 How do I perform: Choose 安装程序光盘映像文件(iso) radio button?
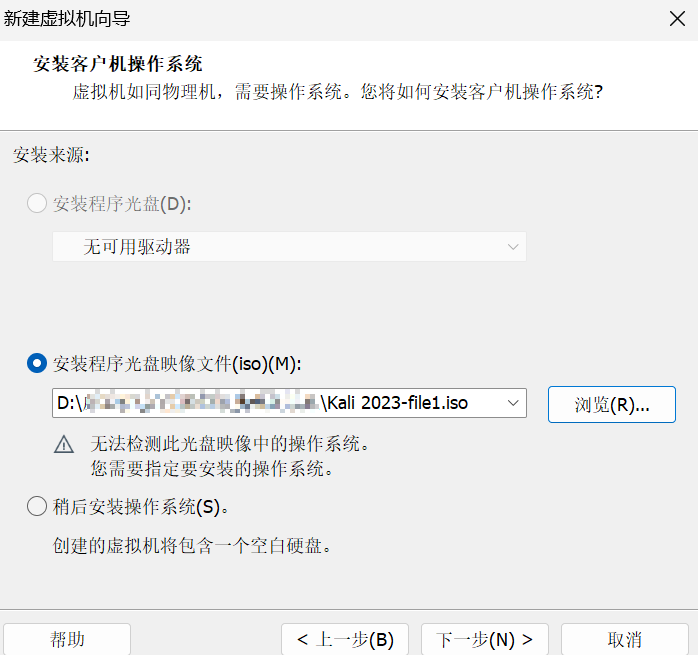[37, 364]
